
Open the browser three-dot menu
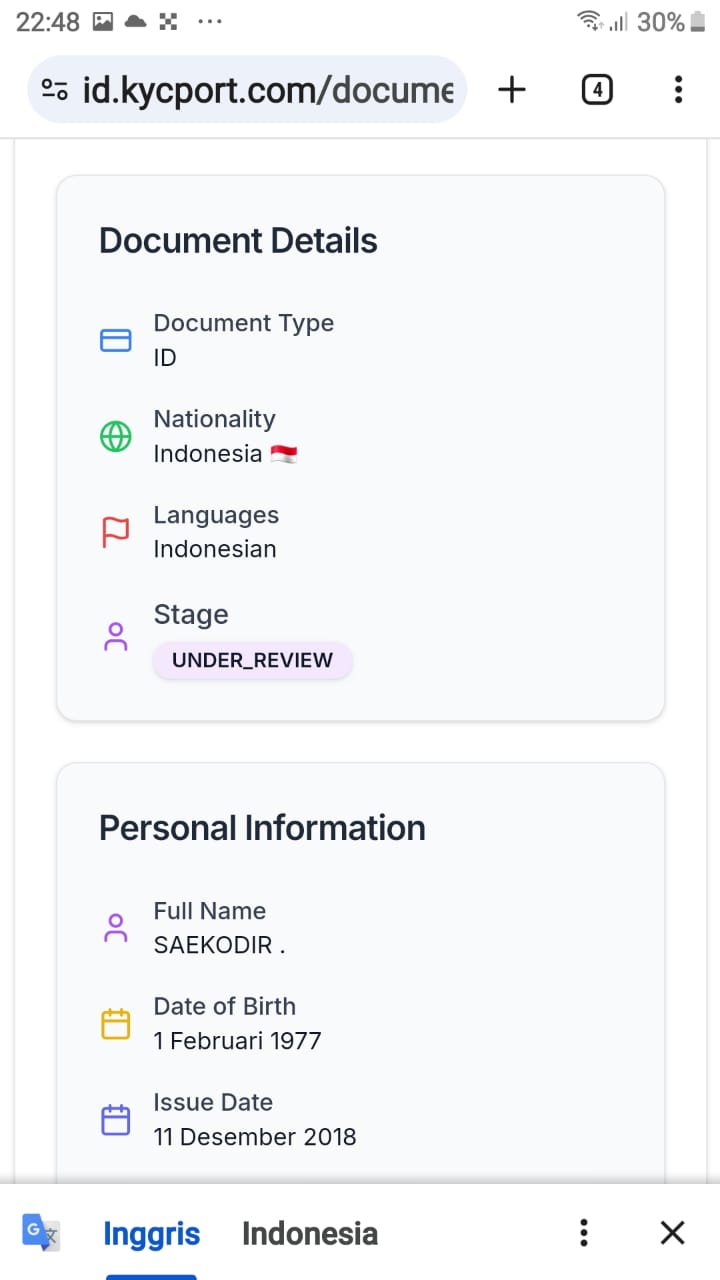678,90
